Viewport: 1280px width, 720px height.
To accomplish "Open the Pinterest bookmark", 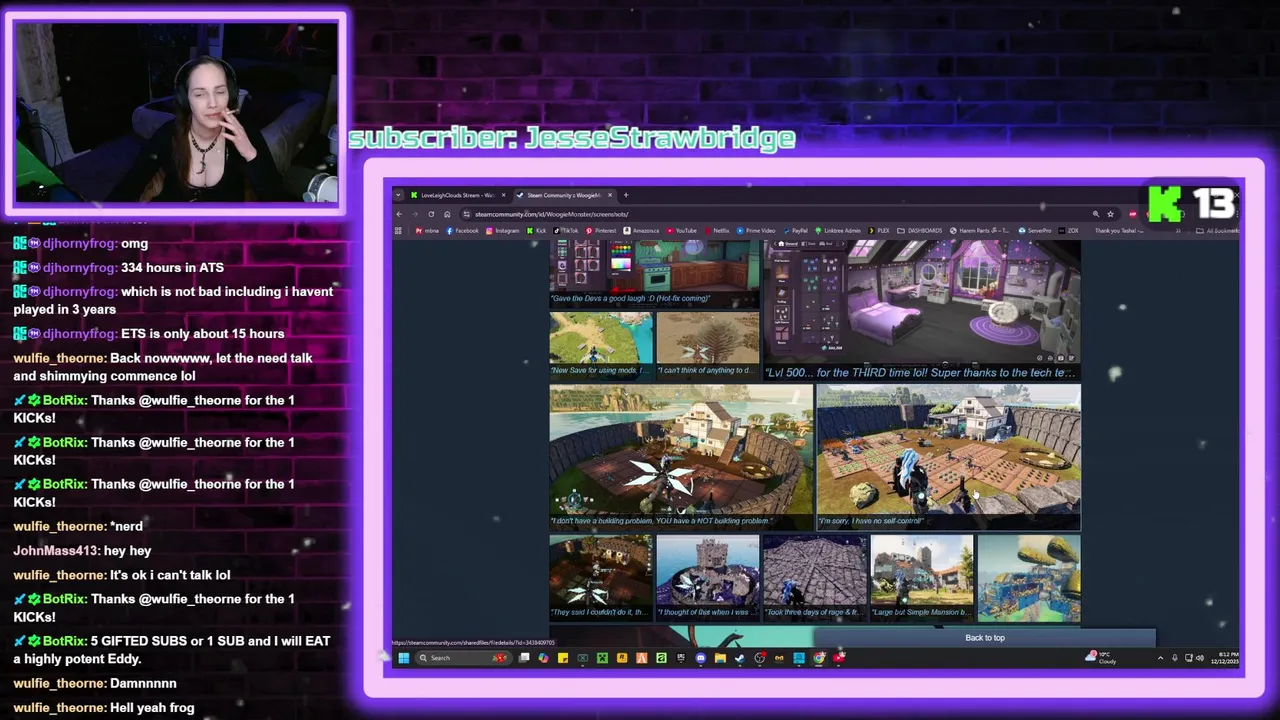I will (x=601, y=231).
